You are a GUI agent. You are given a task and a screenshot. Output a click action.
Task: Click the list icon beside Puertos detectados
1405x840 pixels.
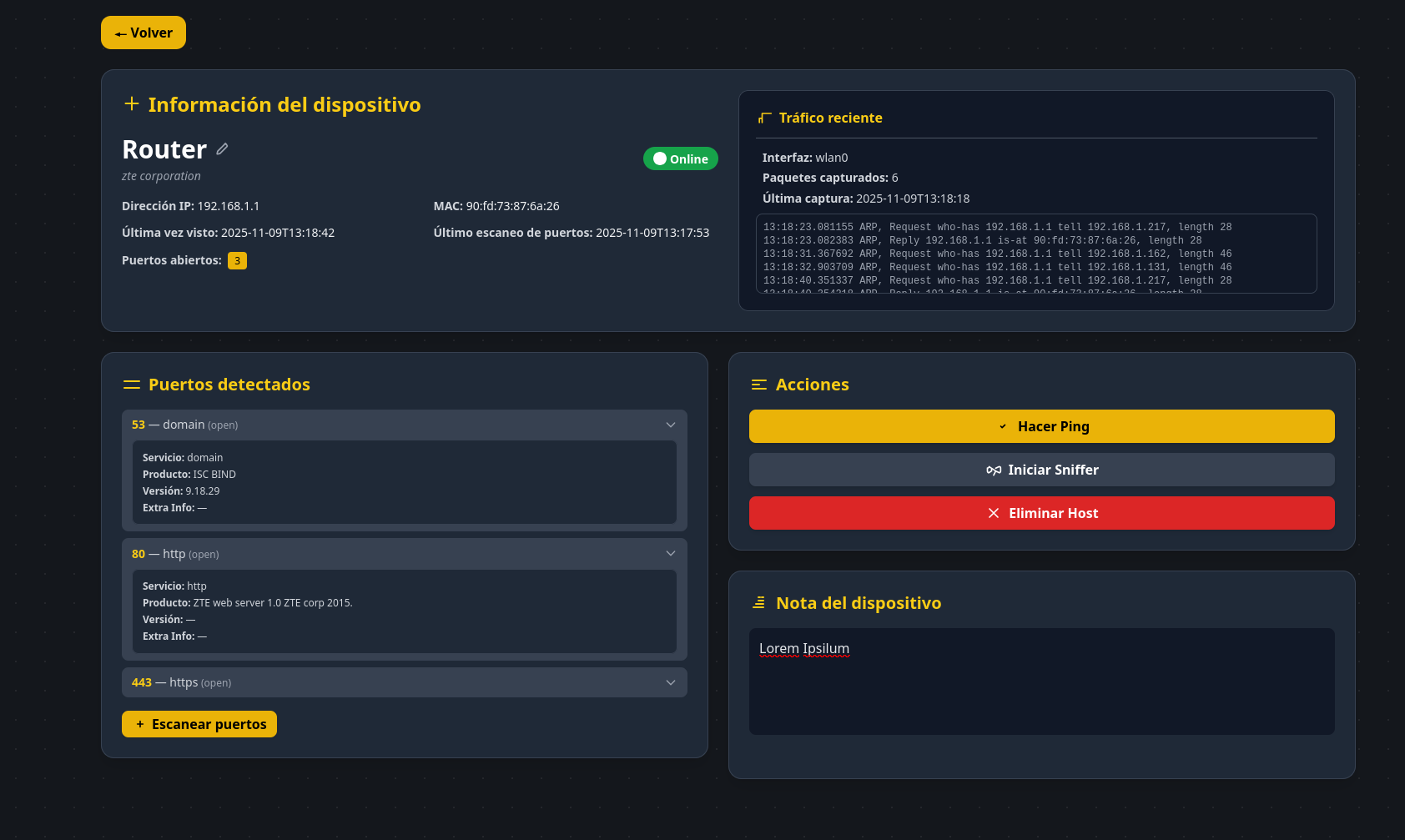click(x=131, y=384)
